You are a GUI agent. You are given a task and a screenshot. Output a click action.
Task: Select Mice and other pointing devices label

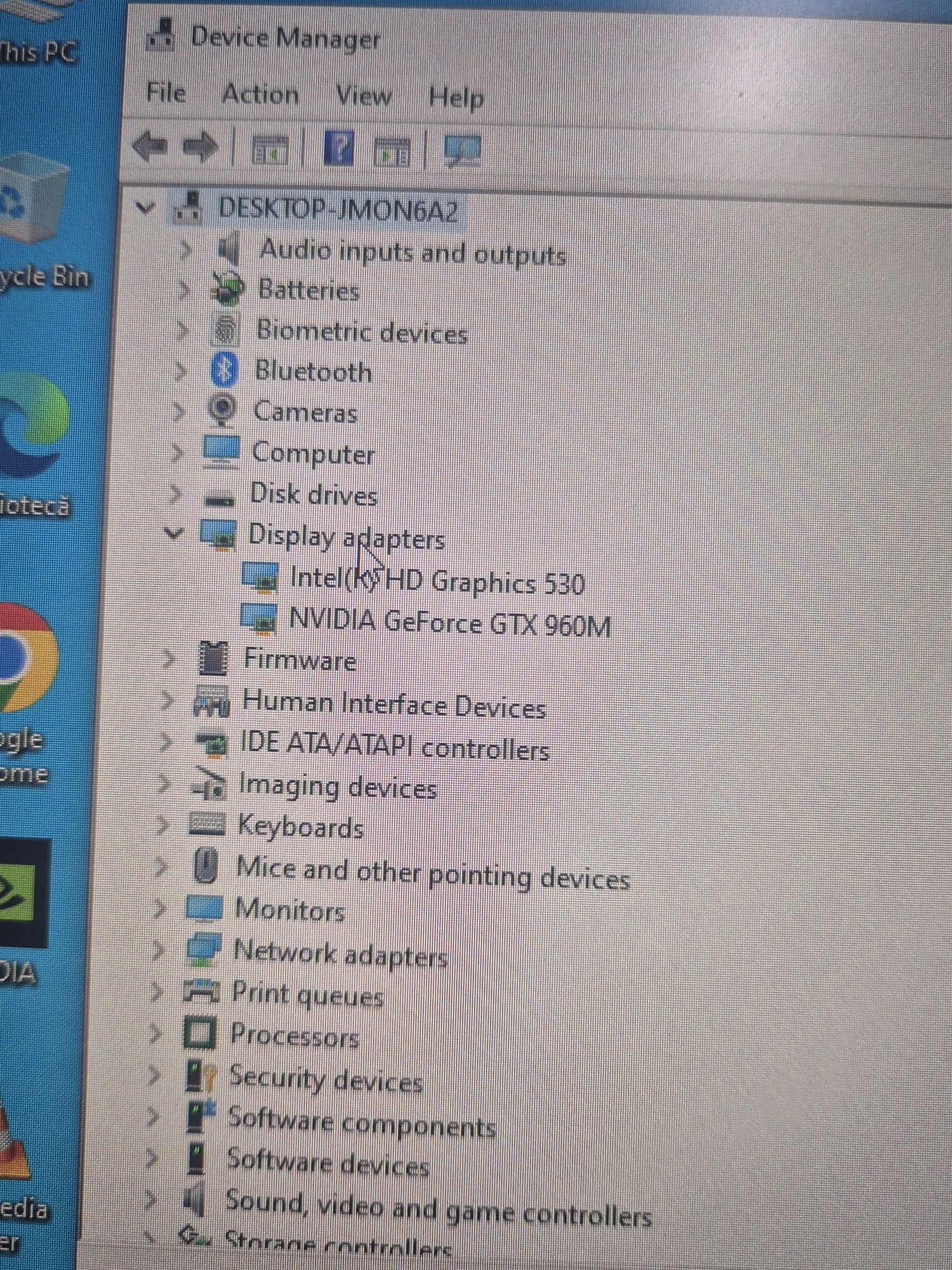pyautogui.click(x=432, y=872)
